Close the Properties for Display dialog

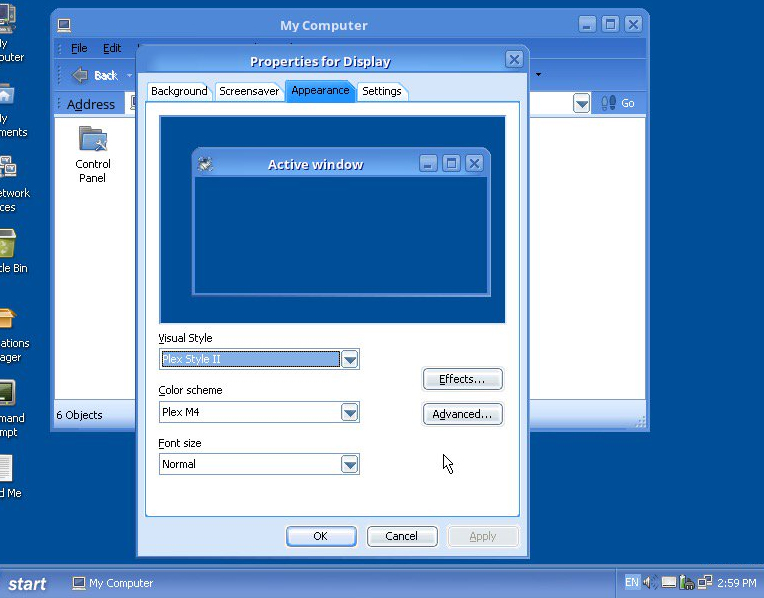pyautogui.click(x=514, y=60)
